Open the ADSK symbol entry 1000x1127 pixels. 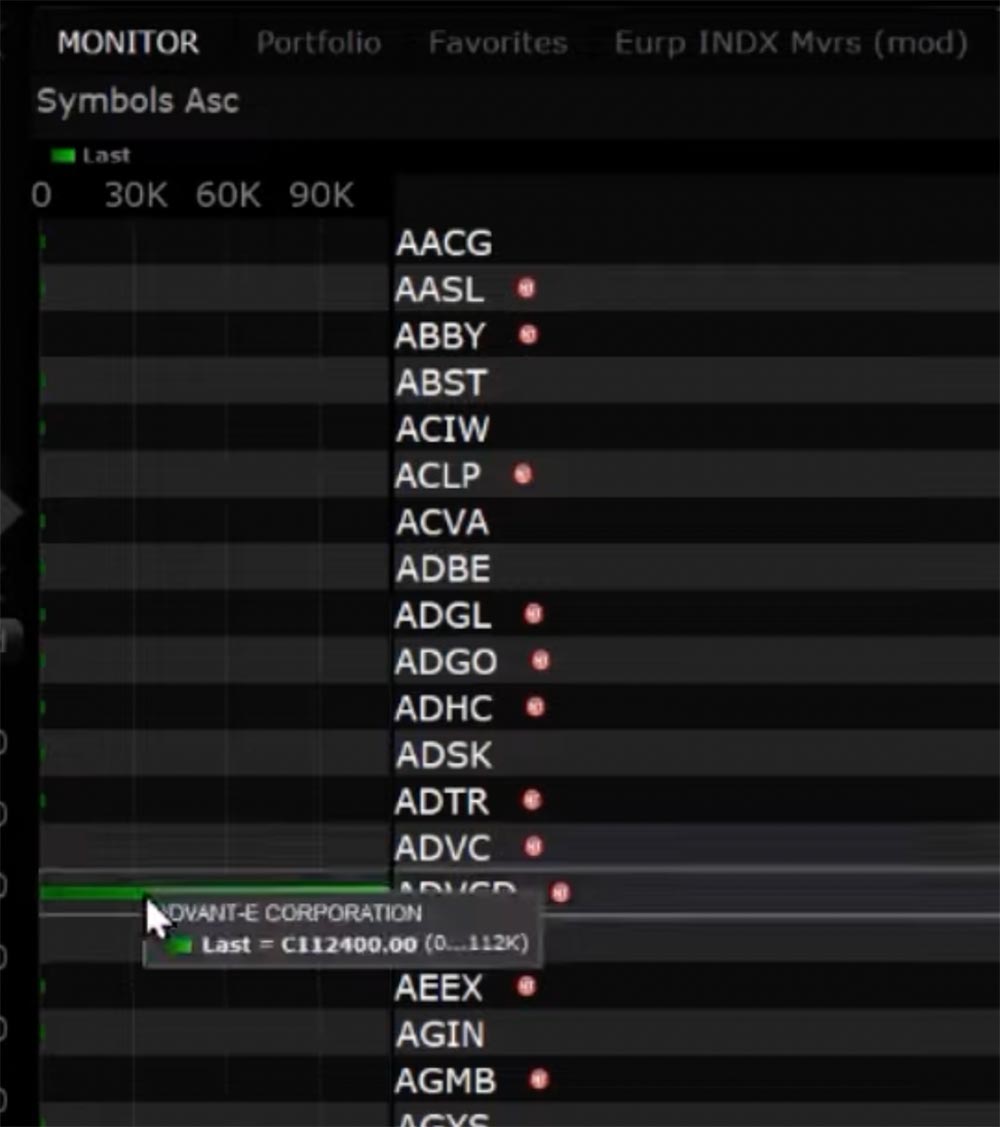[x=443, y=755]
